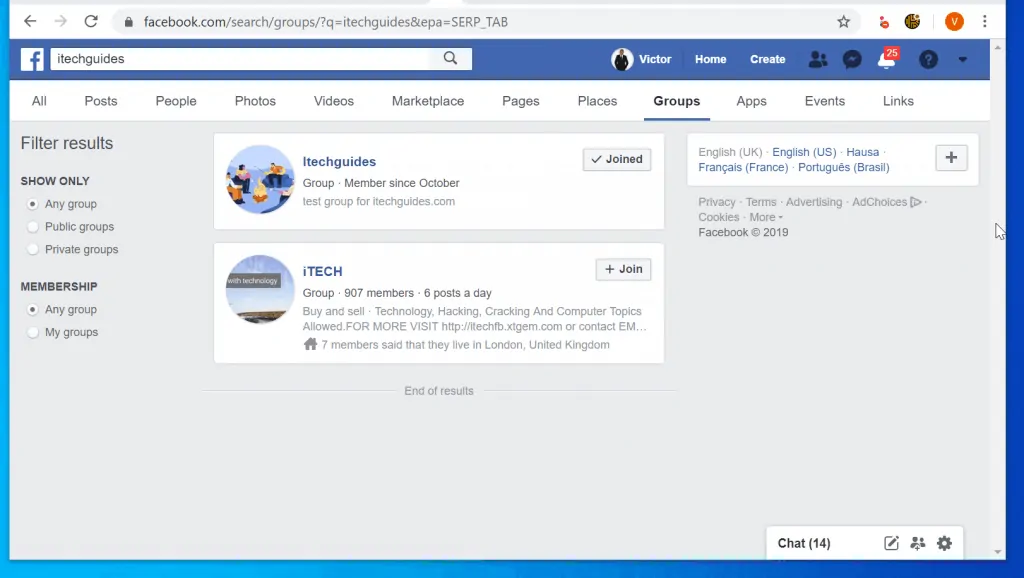View site info via padlock icon

point(129,22)
